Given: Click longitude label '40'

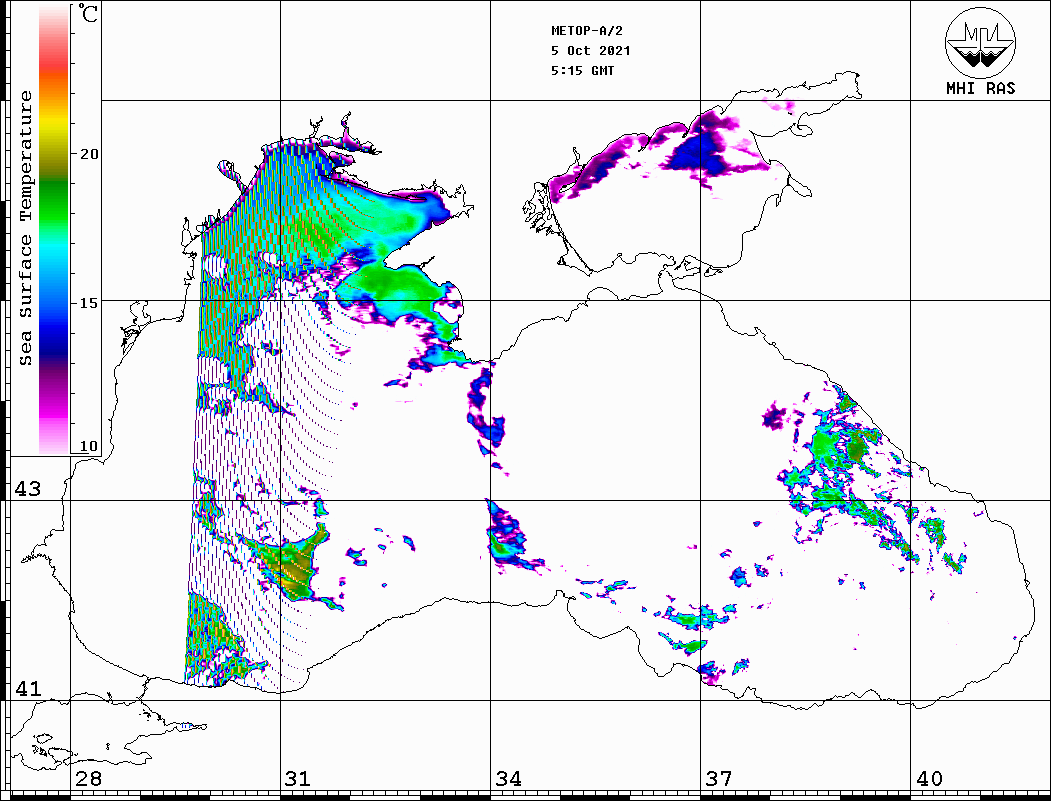Looking at the screenshot, I should coord(929,779).
